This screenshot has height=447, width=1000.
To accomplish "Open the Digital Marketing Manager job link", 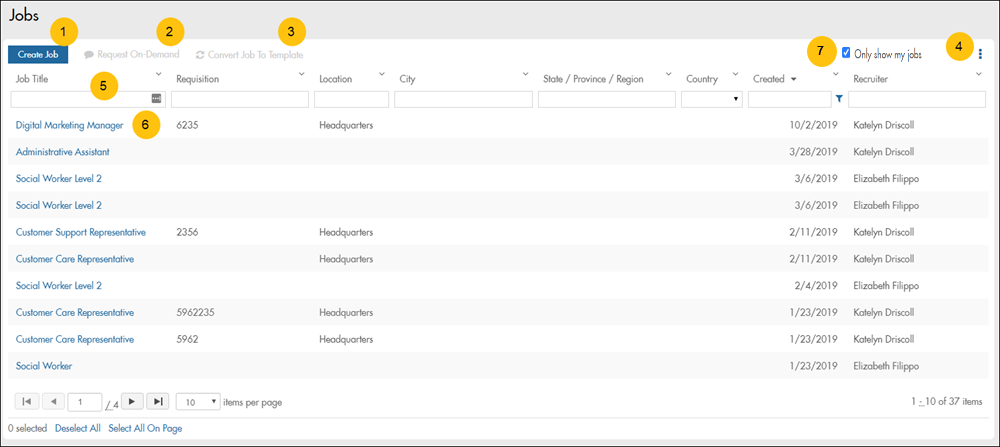I will coord(69,125).
